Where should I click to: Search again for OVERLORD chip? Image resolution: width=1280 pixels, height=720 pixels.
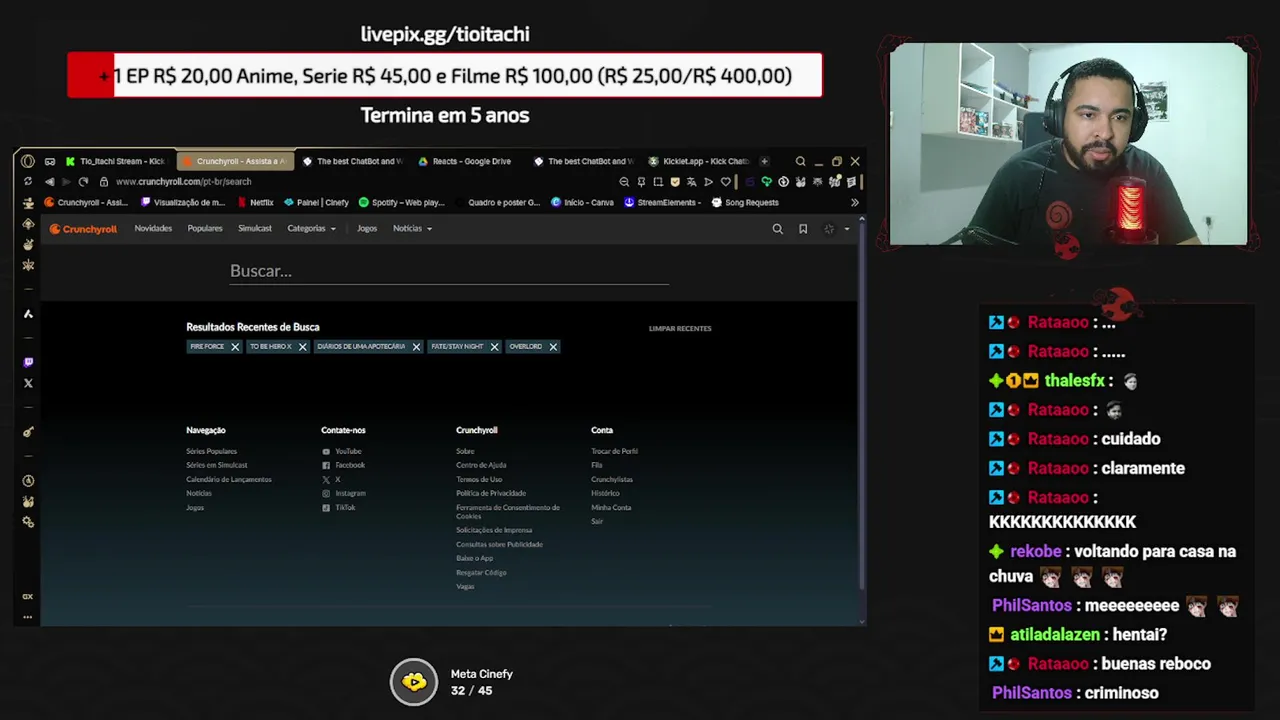[525, 347]
